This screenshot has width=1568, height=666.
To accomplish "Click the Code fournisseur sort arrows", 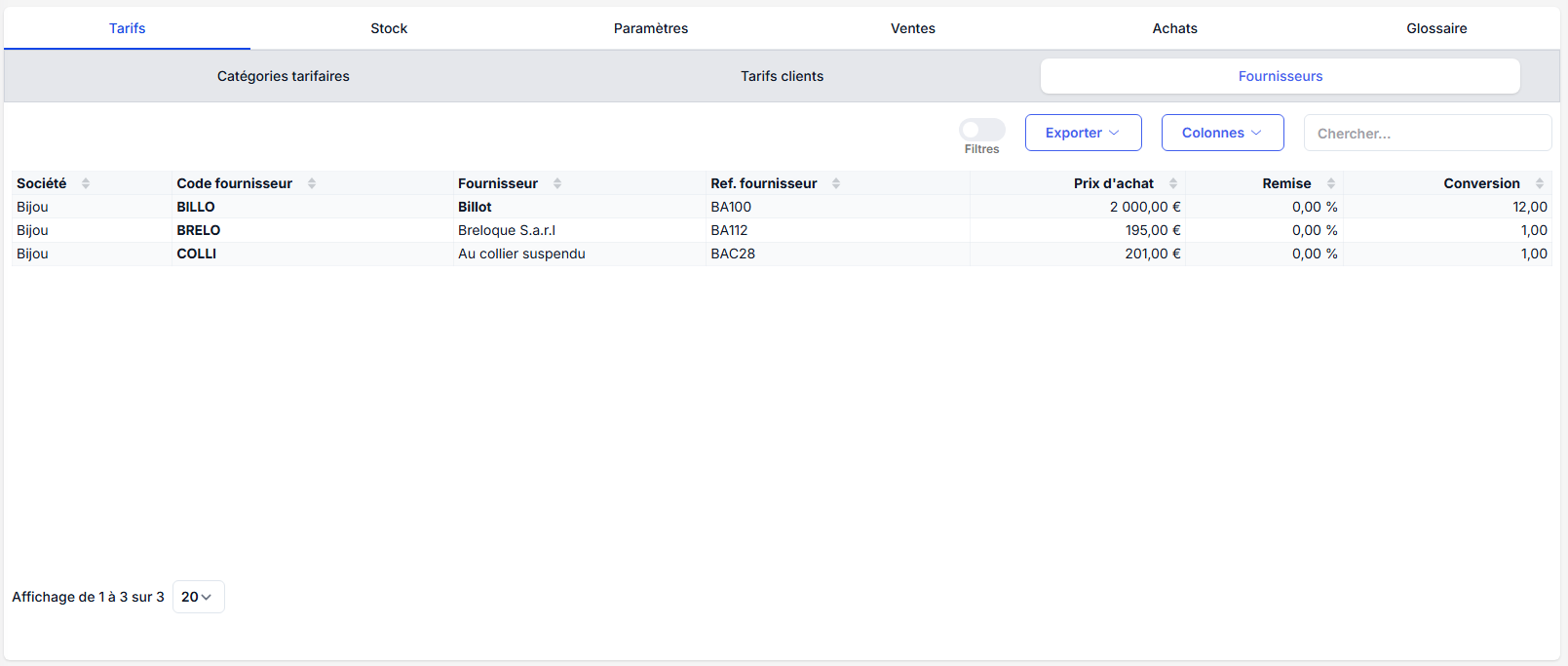I will point(312,183).
